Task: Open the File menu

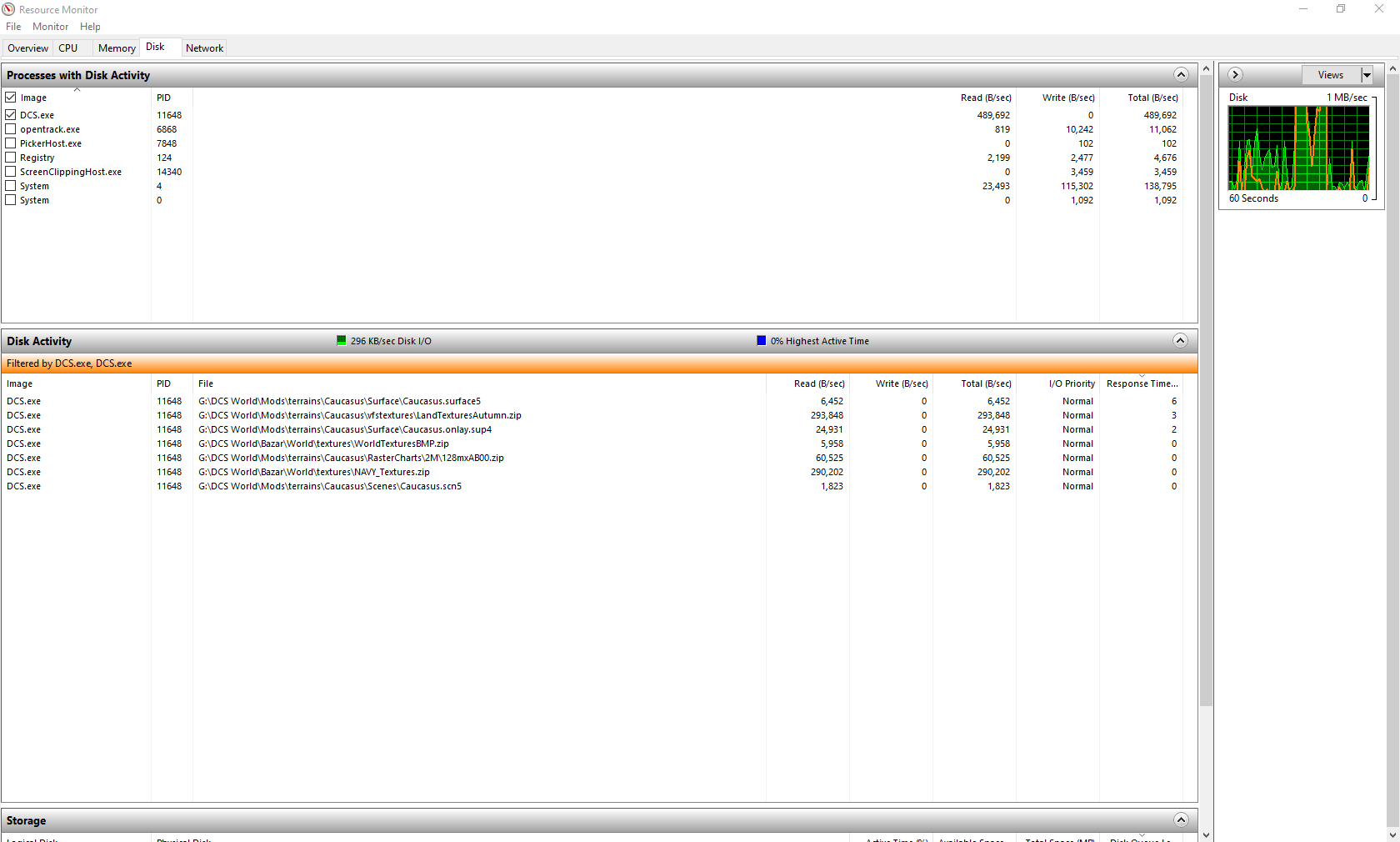Action: coord(13,27)
